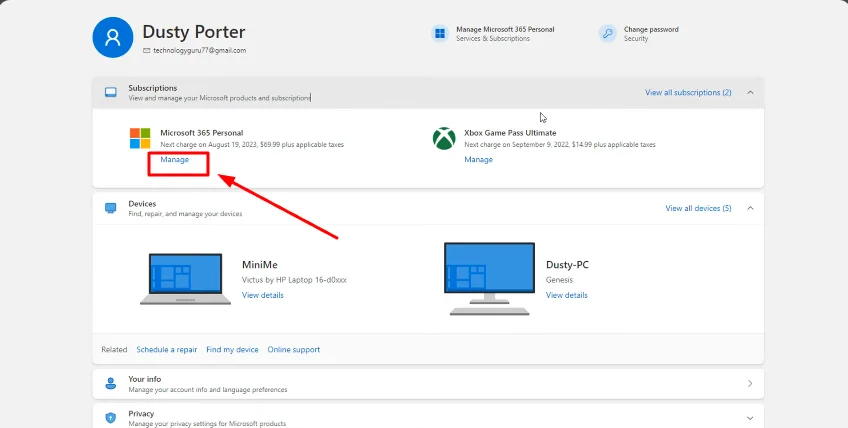Viewport: 848px width, 428px height.
Task: Click the Xbox Game Pass logo icon
Action: [444, 139]
